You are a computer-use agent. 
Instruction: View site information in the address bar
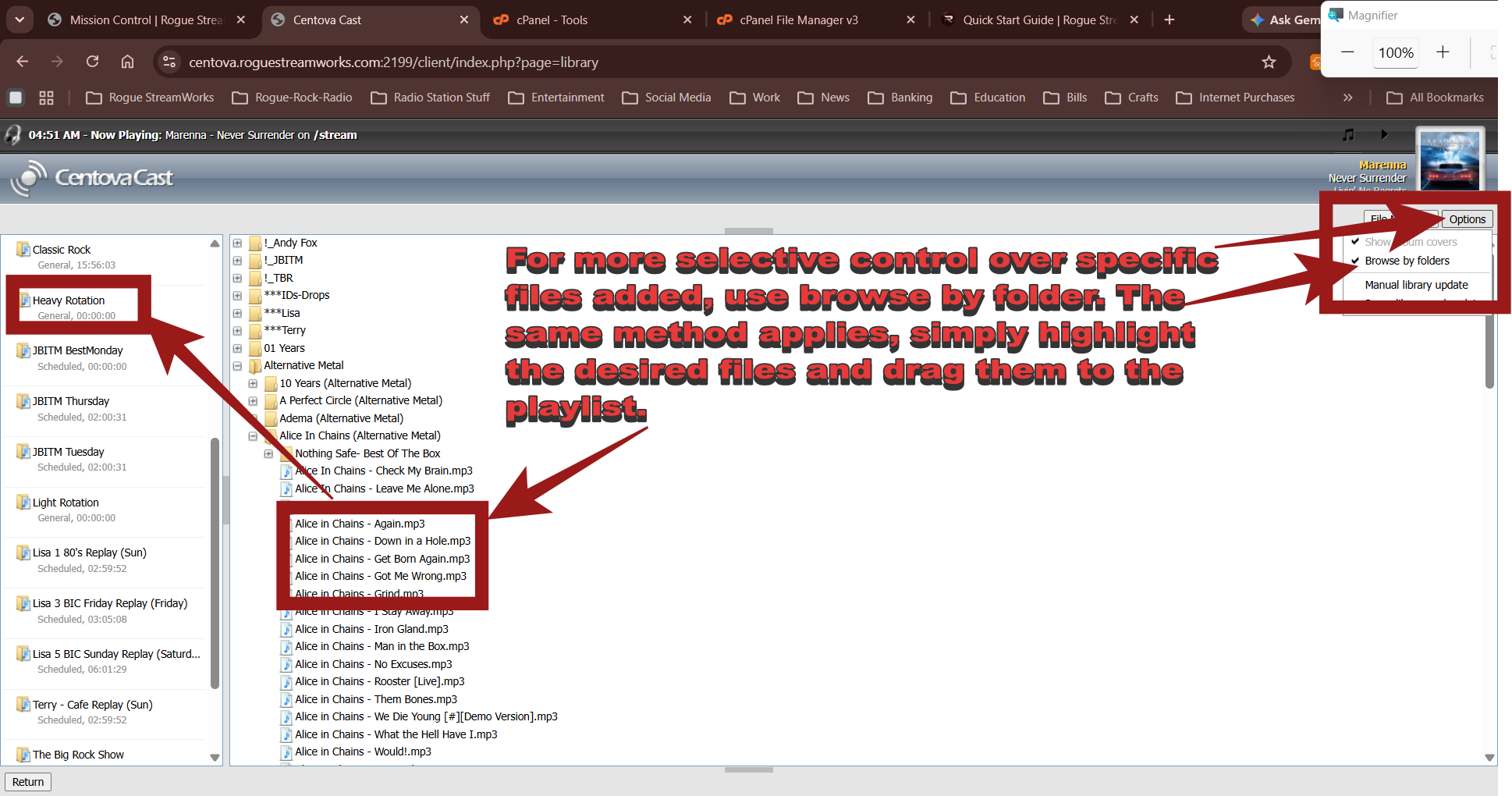pos(169,62)
